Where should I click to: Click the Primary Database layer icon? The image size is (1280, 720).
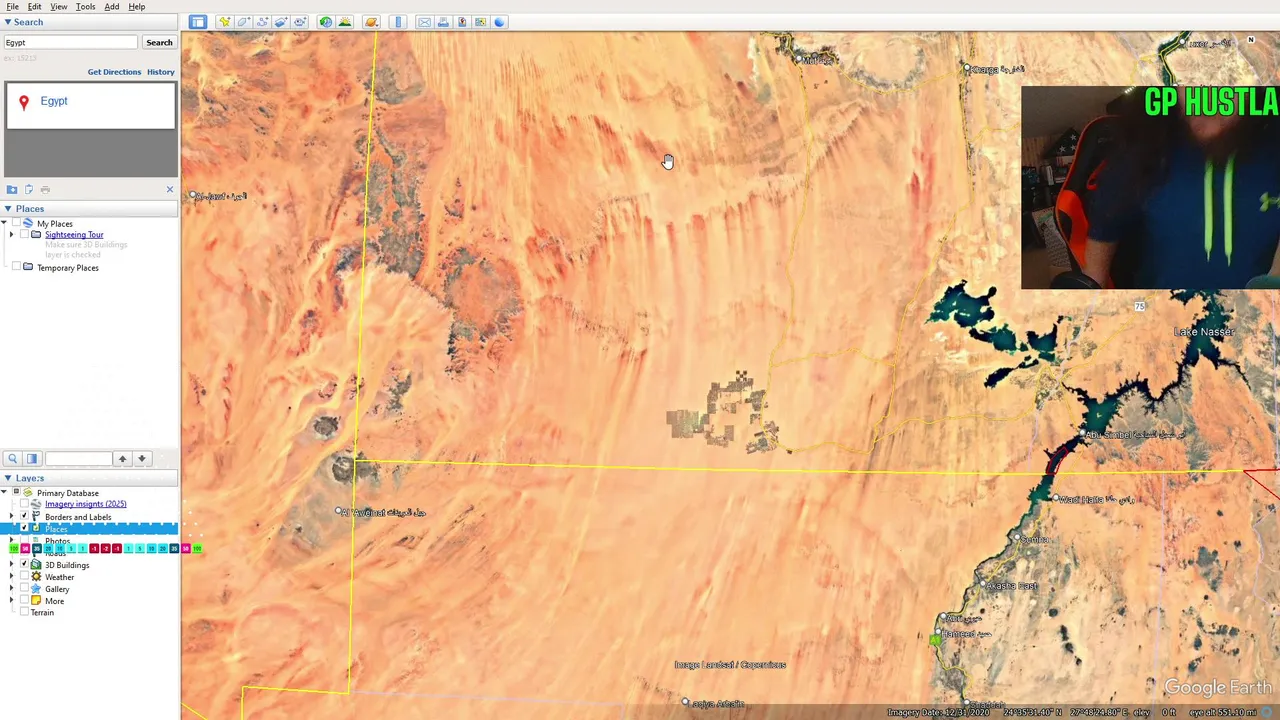(27, 492)
